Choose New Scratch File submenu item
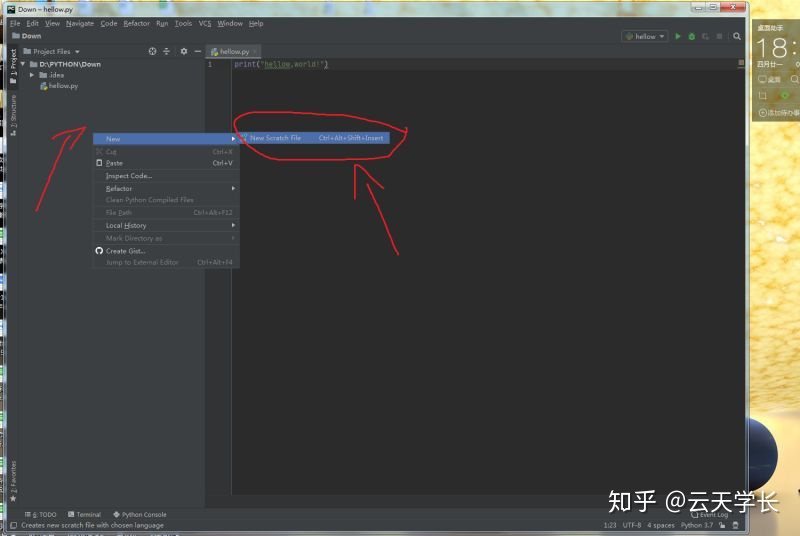 [315, 138]
